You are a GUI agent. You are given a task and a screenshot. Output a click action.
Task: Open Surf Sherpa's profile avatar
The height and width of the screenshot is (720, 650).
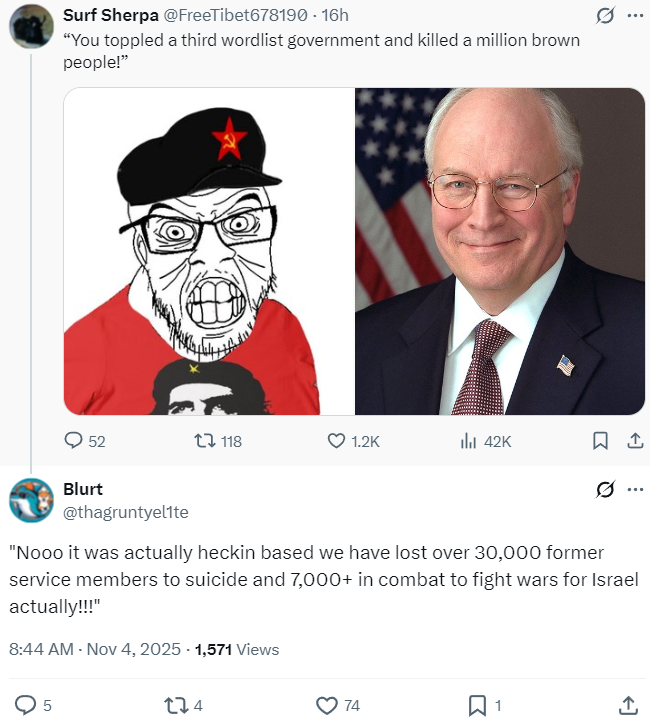pos(31,26)
